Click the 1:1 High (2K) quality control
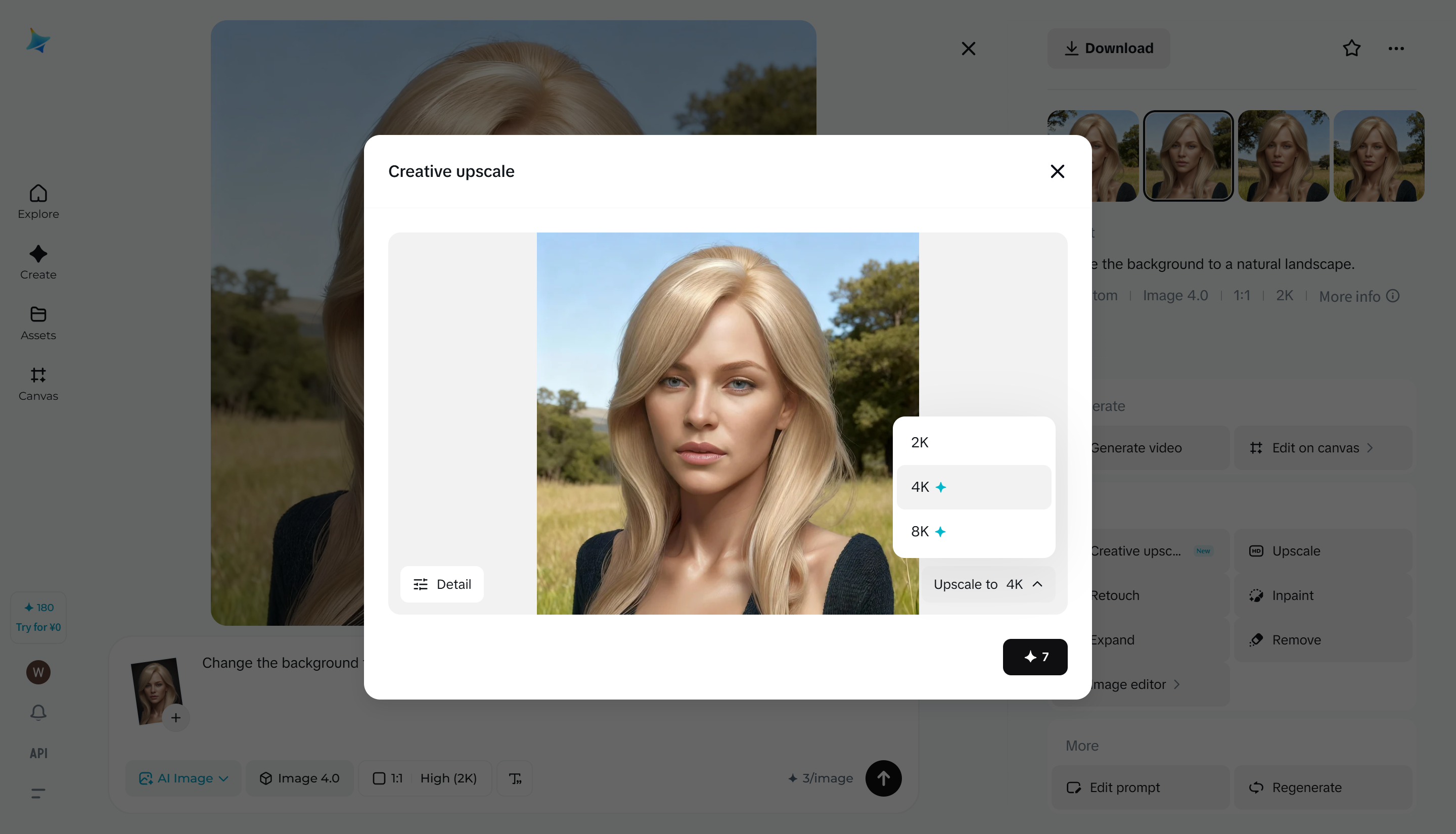 tap(425, 778)
